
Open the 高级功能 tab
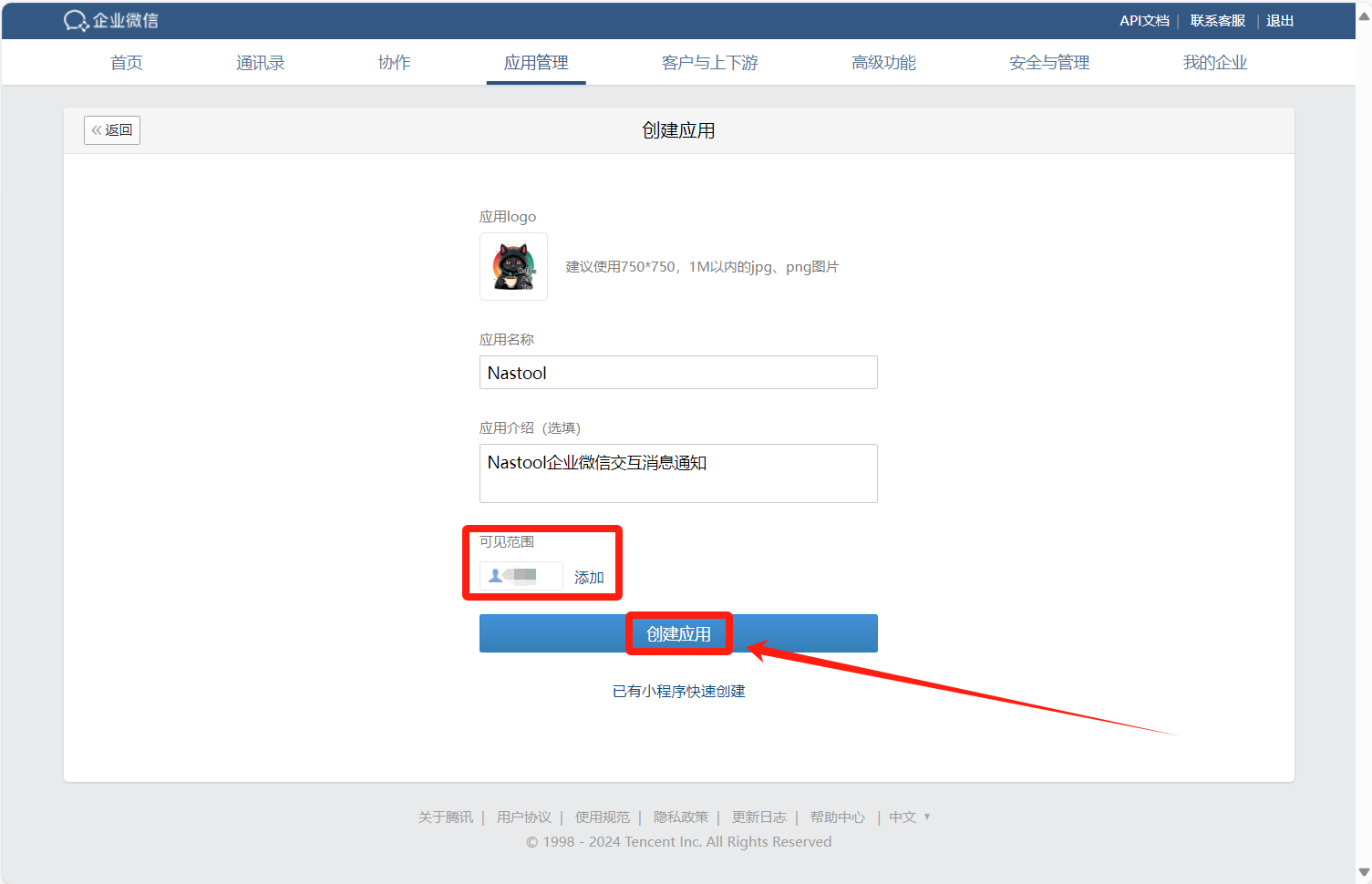883,63
